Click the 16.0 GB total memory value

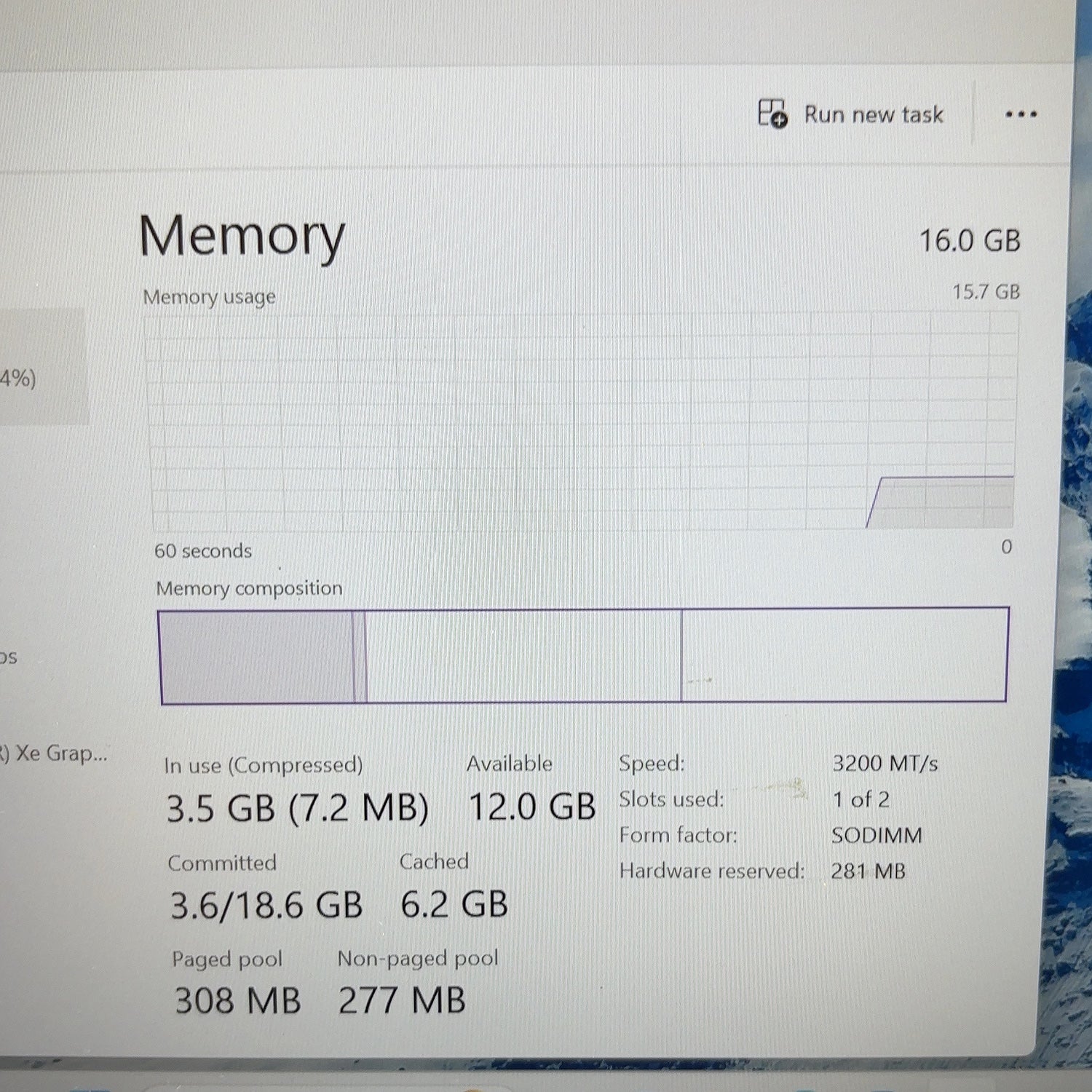tap(970, 241)
